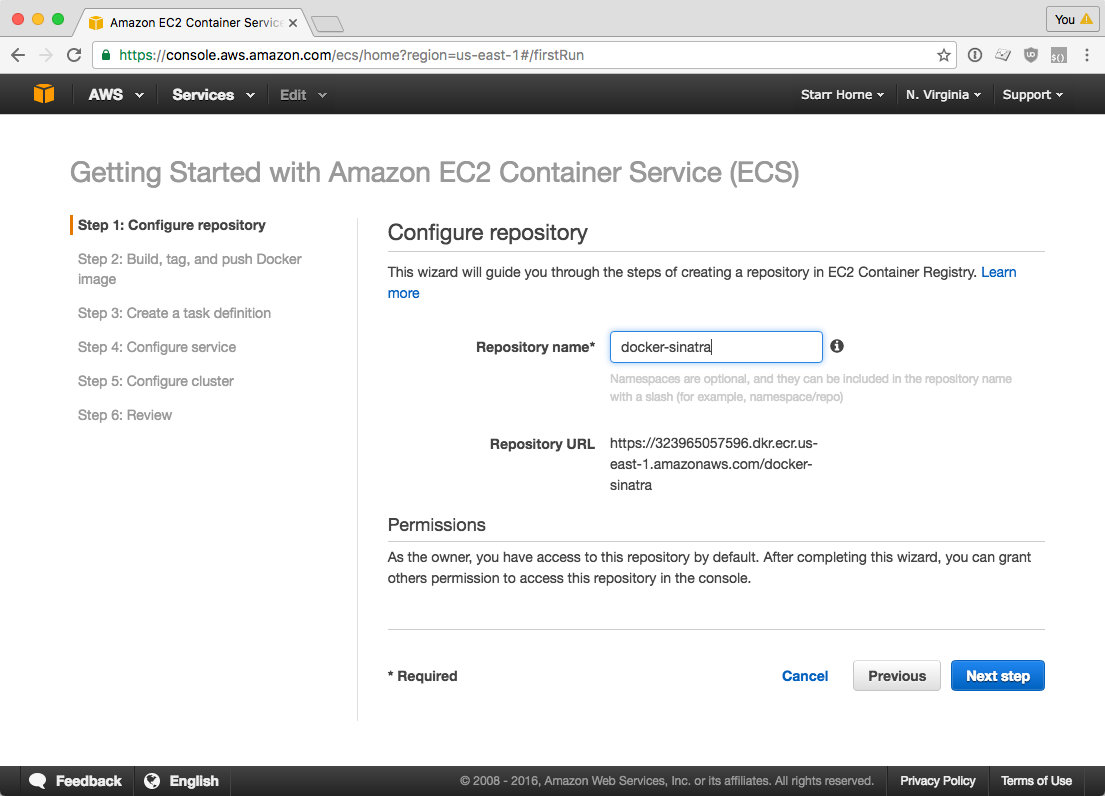Click the bookmark star in address bar
Screen dimensions: 1105x796
pyautogui.click(x=943, y=55)
